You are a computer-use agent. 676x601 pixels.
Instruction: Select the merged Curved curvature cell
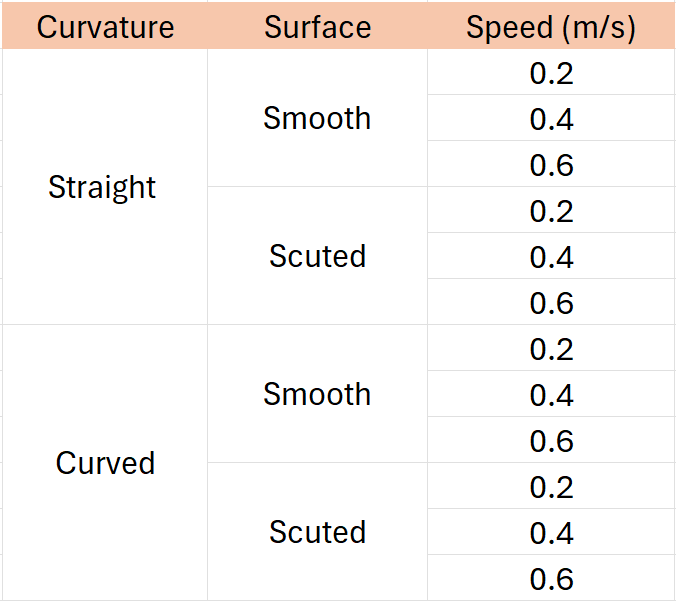coord(105,463)
